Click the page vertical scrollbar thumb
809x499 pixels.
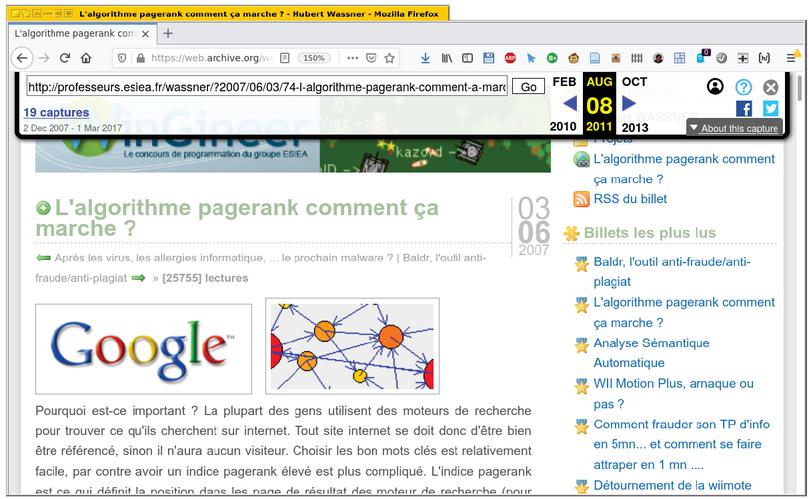[x=800, y=88]
